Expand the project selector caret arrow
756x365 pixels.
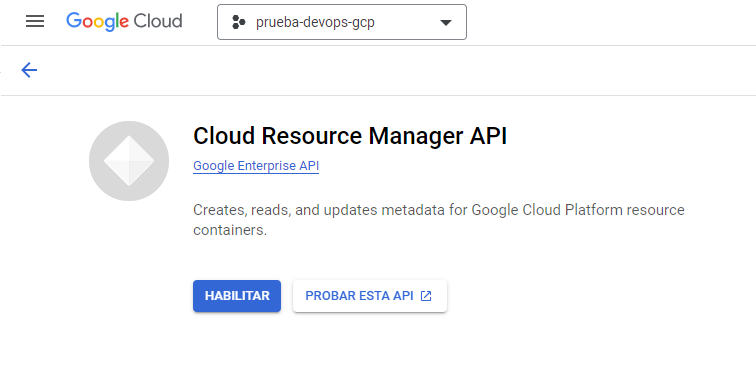[446, 23]
